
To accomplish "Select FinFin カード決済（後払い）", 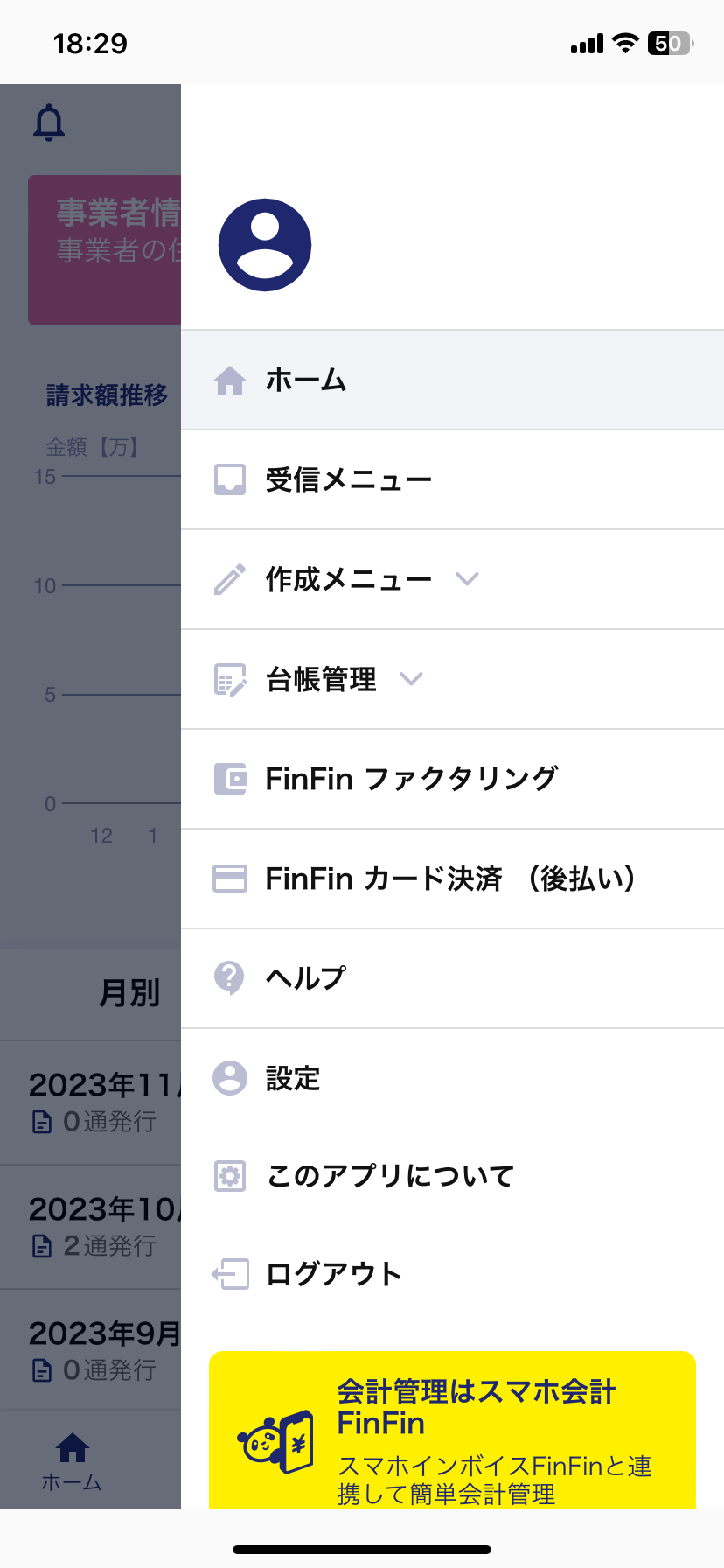I will 452,878.
